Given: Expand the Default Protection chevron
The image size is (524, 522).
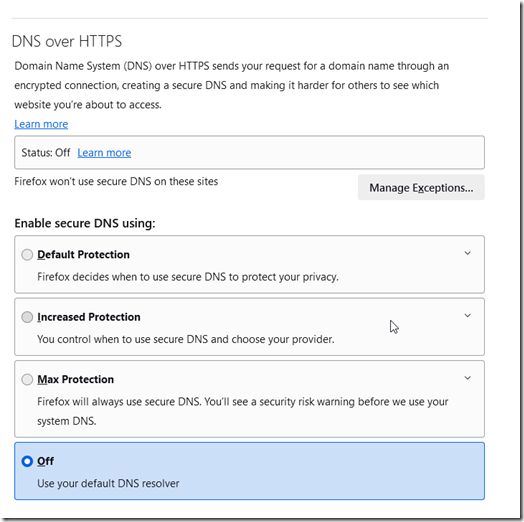Looking at the screenshot, I should point(468,253).
